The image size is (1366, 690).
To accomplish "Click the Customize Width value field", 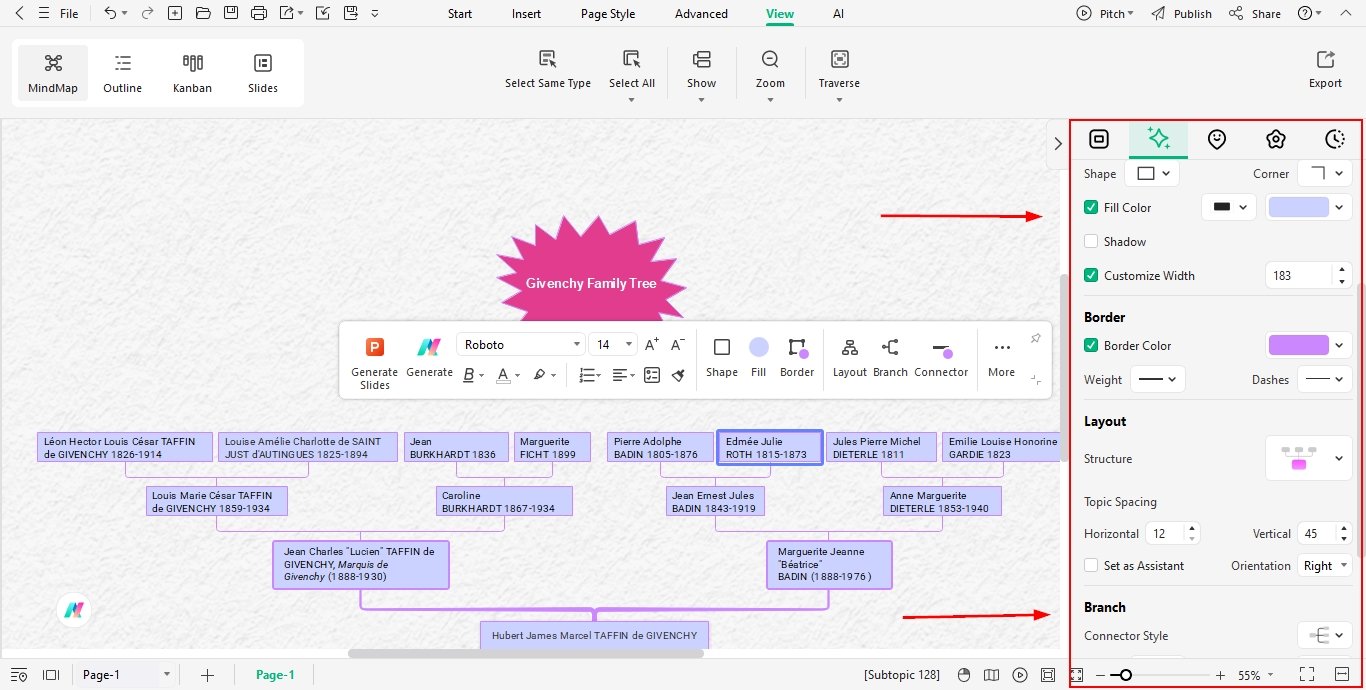I will click(1300, 275).
